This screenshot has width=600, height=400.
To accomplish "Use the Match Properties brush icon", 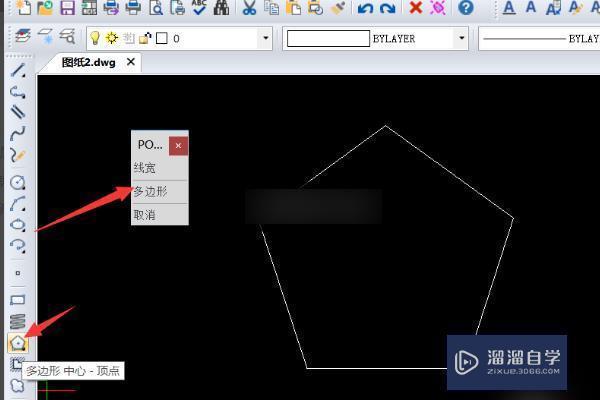I will tap(338, 7).
